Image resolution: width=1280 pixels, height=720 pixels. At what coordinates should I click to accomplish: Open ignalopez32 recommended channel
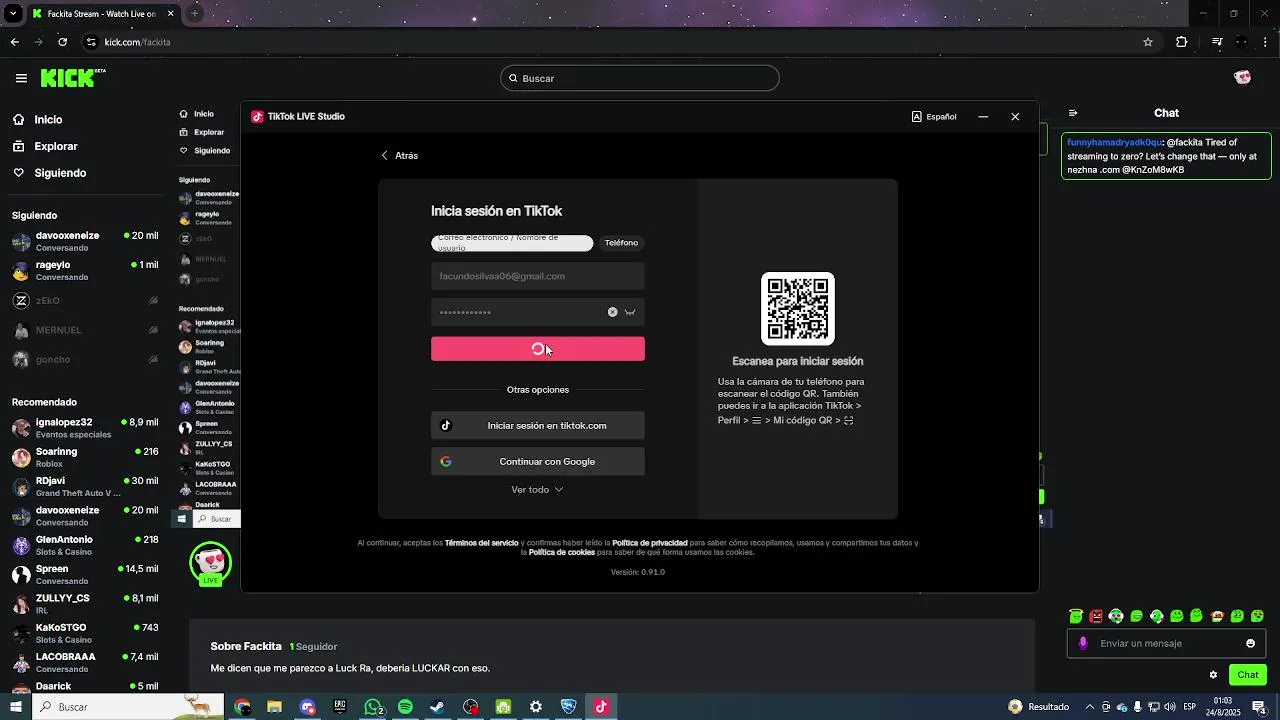85,428
